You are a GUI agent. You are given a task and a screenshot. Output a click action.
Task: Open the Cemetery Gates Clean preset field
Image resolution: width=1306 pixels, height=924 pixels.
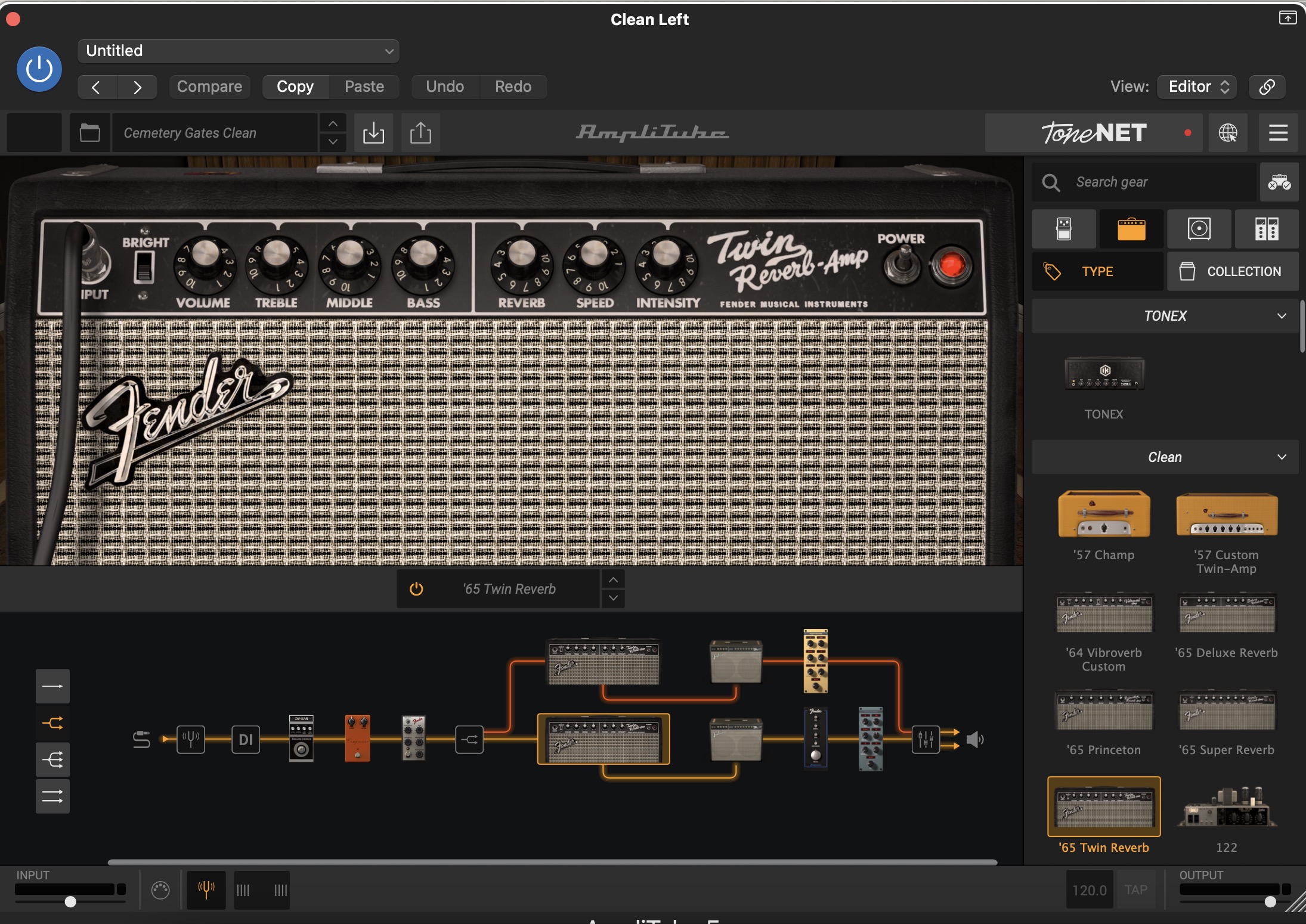pyautogui.click(x=215, y=132)
